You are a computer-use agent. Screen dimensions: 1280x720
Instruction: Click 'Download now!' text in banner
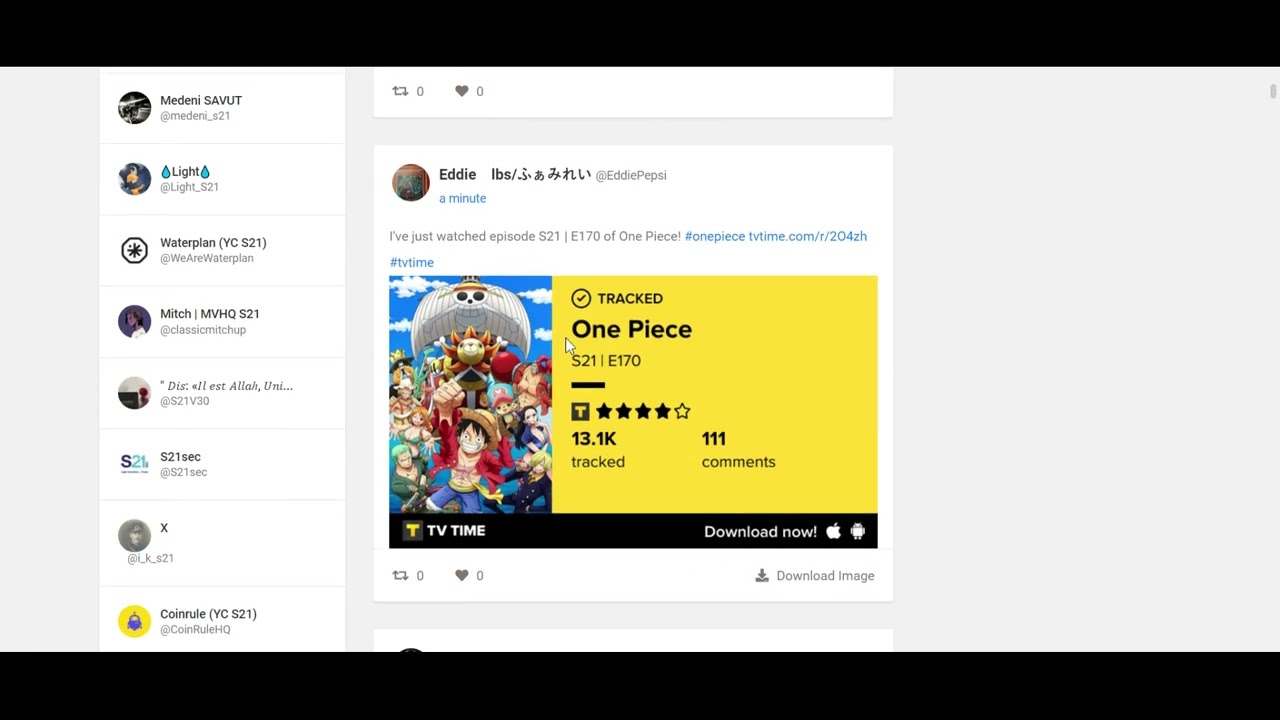tap(760, 531)
